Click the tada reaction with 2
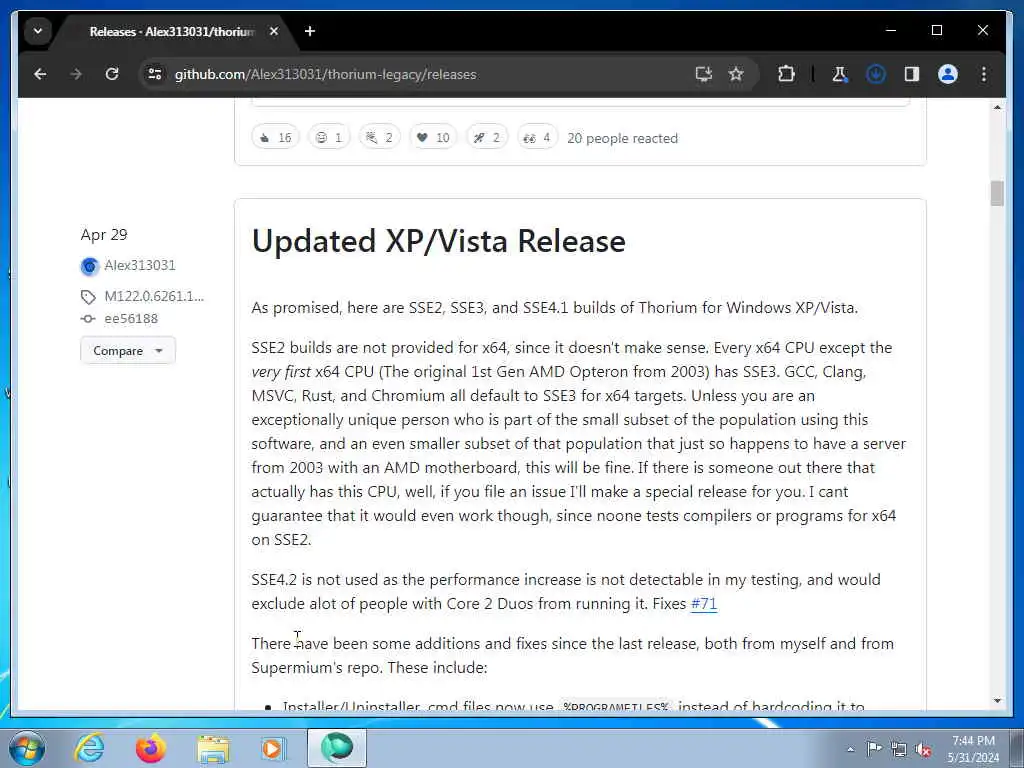The height and width of the screenshot is (768, 1024). coord(379,138)
